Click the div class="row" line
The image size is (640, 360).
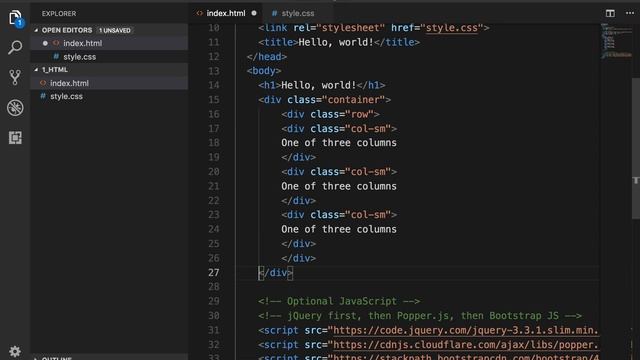click(330, 114)
